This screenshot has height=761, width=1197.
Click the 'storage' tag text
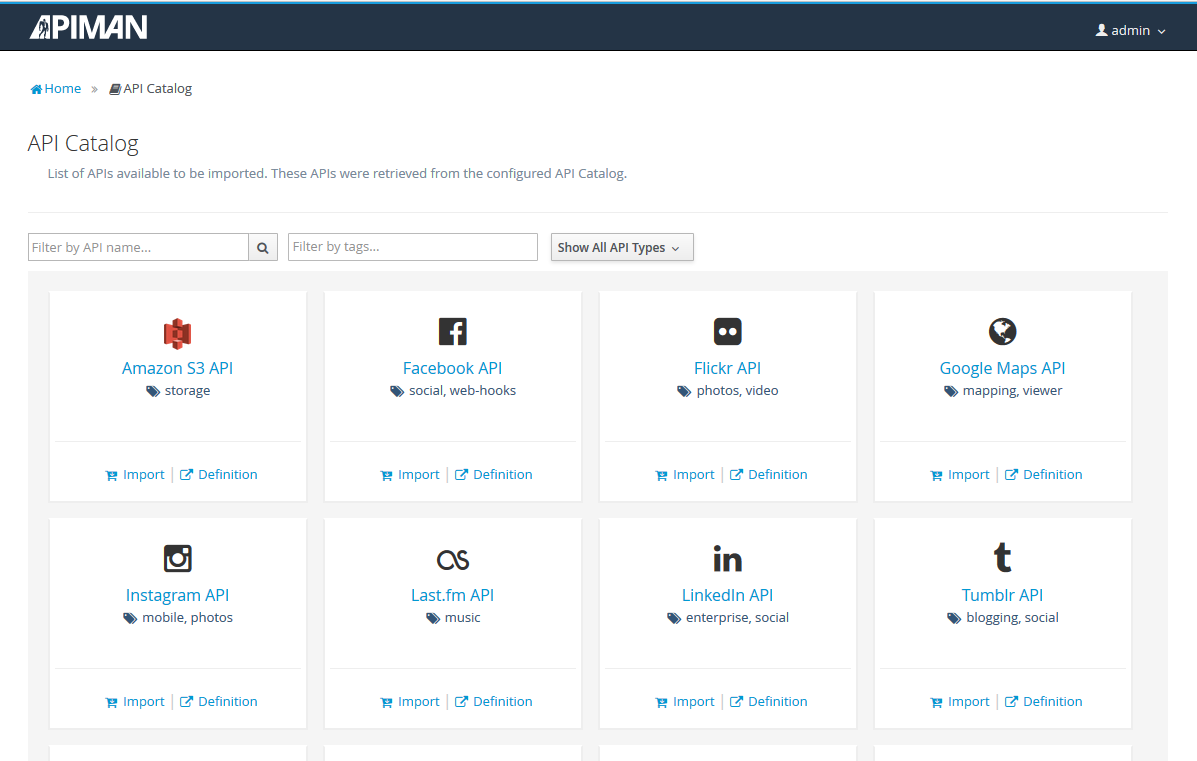tap(187, 391)
